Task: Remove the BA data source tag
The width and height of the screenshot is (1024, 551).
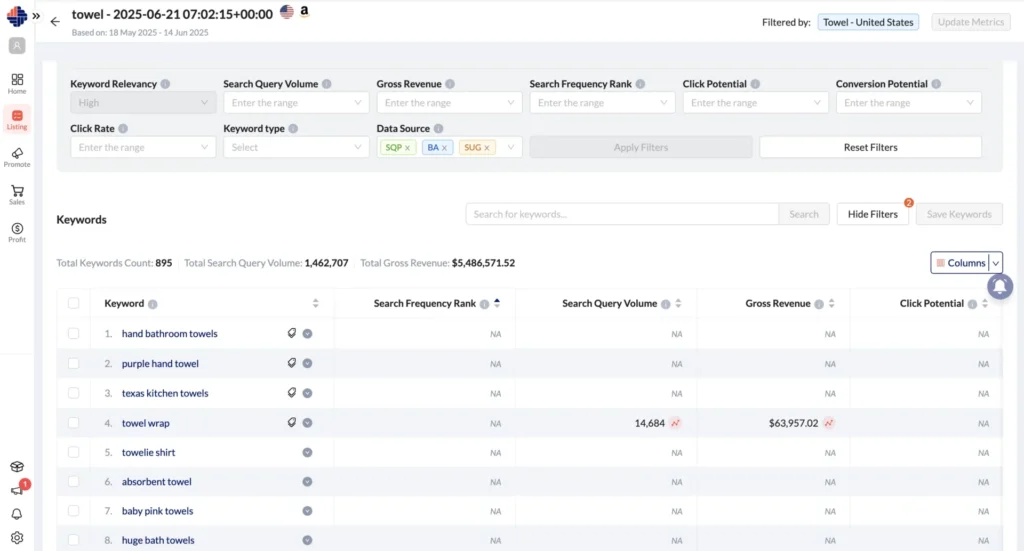Action: tap(444, 148)
